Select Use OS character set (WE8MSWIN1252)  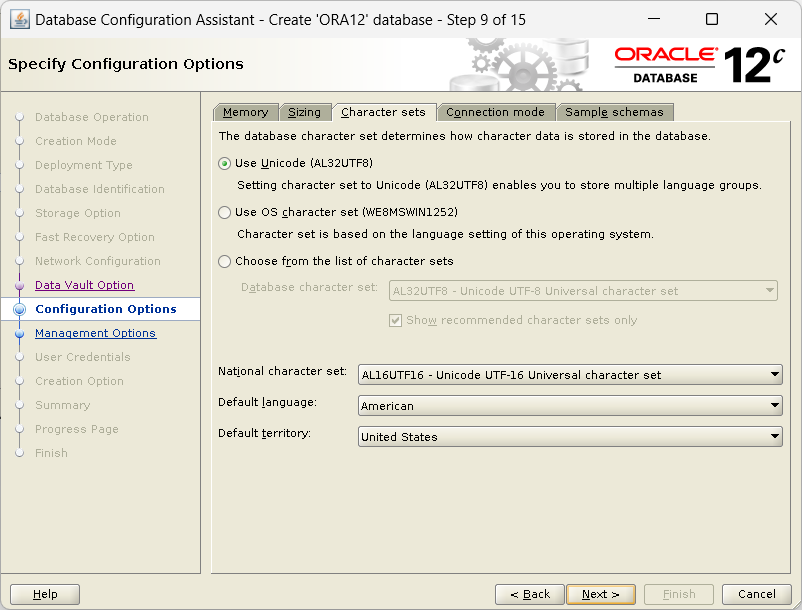click(x=224, y=212)
